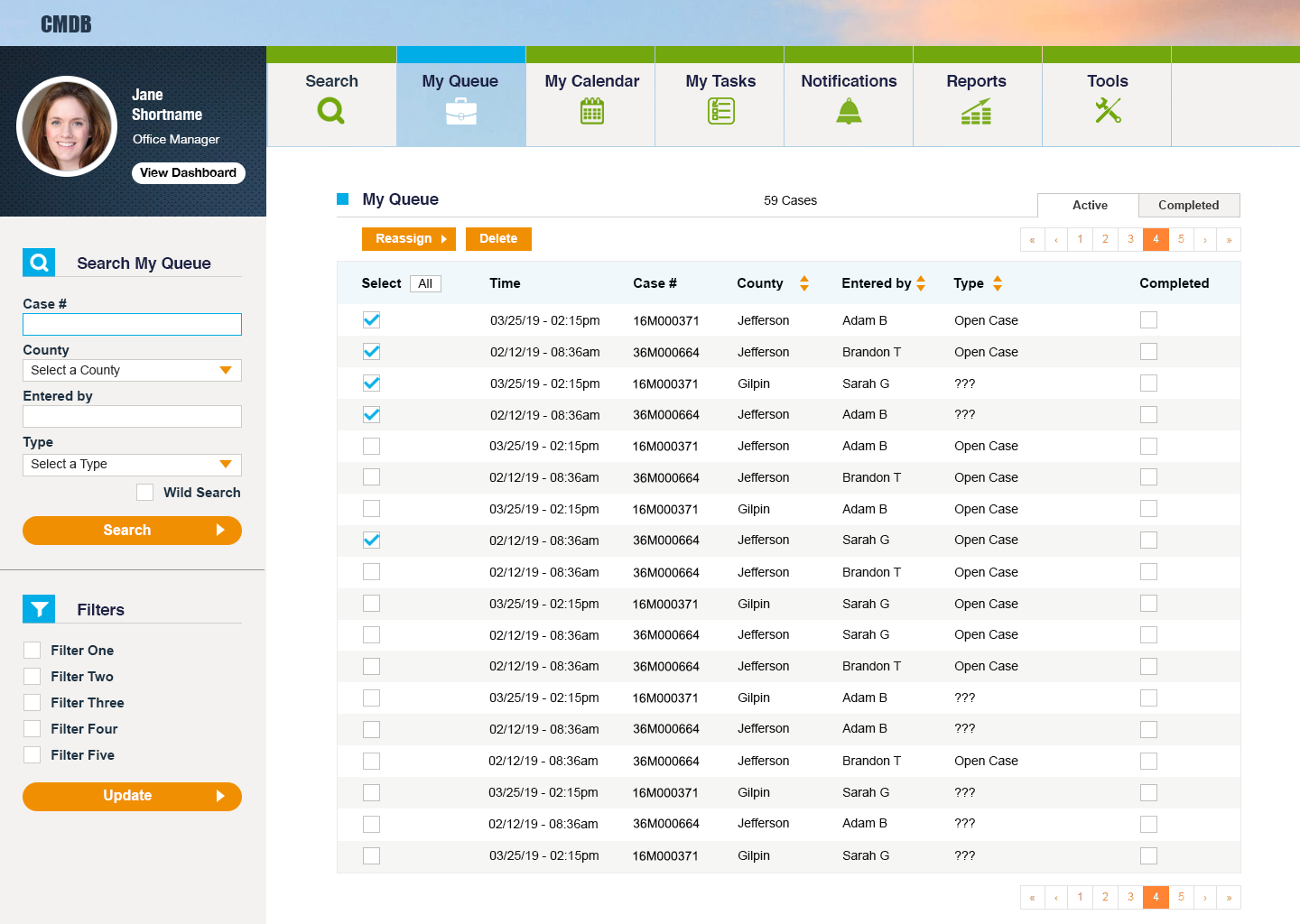The width and height of the screenshot is (1300, 924).
Task: Open the My Calendar icon
Action: (590, 110)
